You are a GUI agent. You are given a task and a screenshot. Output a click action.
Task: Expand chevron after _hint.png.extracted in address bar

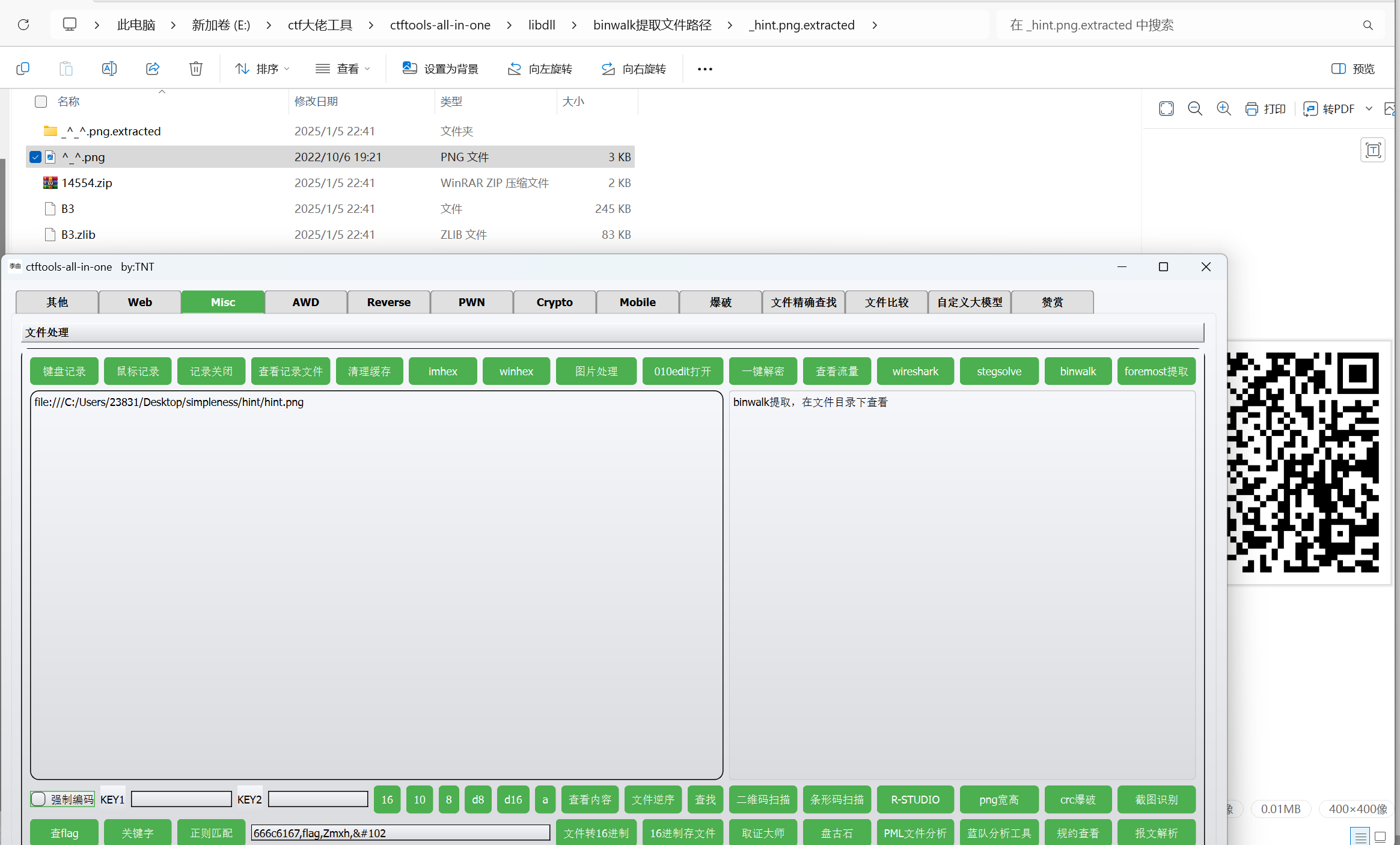pos(875,25)
